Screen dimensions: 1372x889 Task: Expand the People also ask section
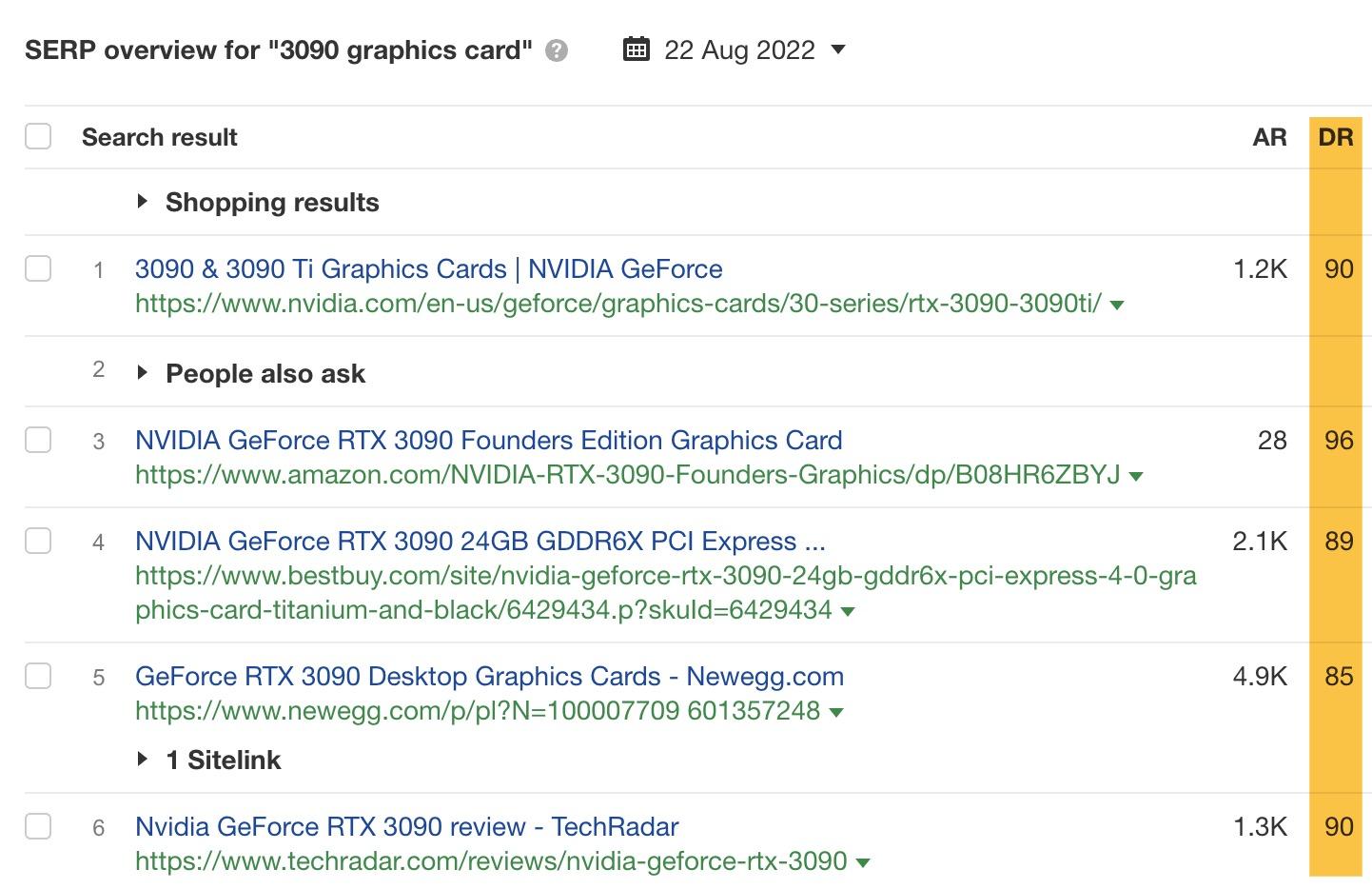click(x=145, y=372)
